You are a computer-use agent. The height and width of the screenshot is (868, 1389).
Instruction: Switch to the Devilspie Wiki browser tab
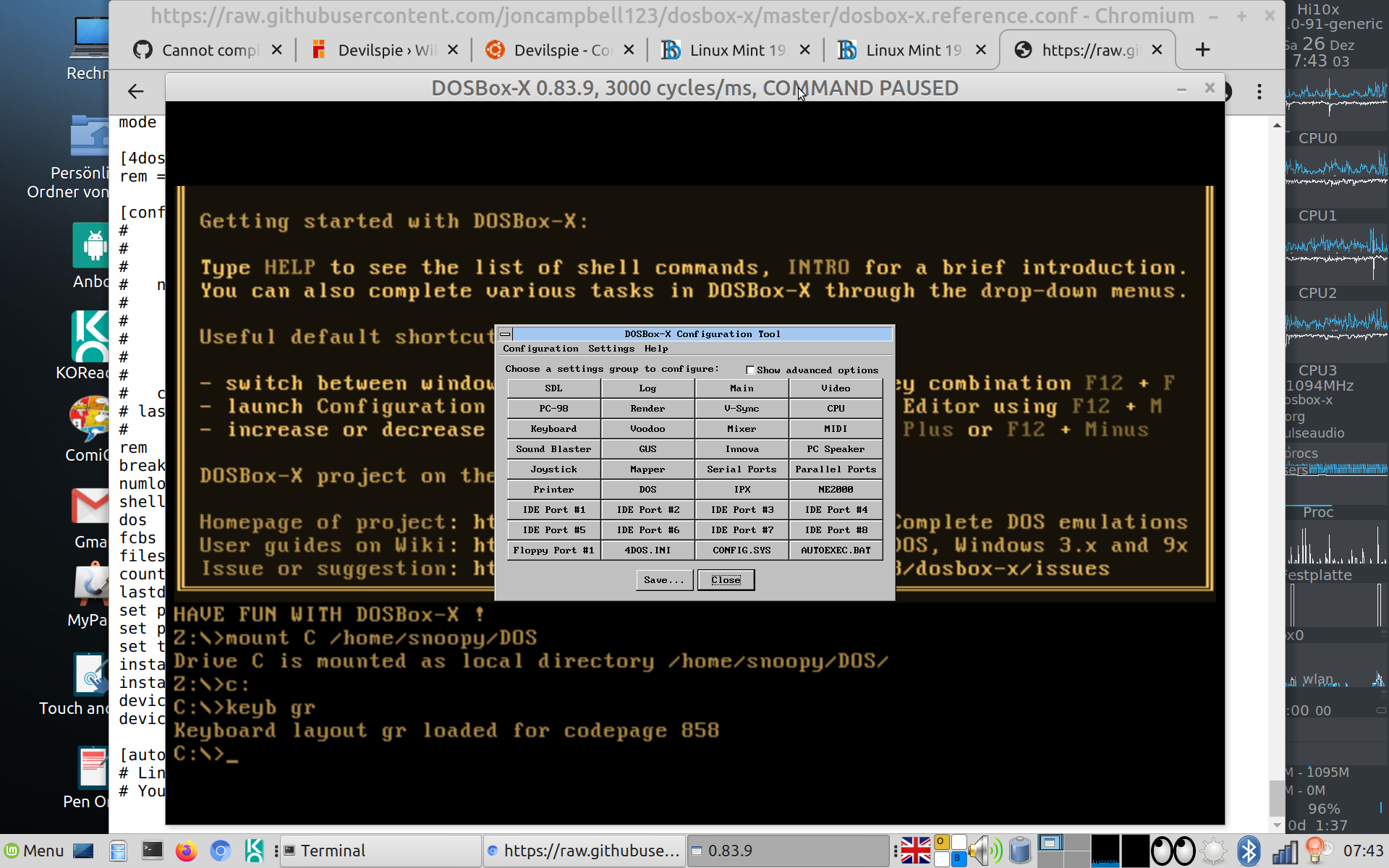(x=383, y=50)
